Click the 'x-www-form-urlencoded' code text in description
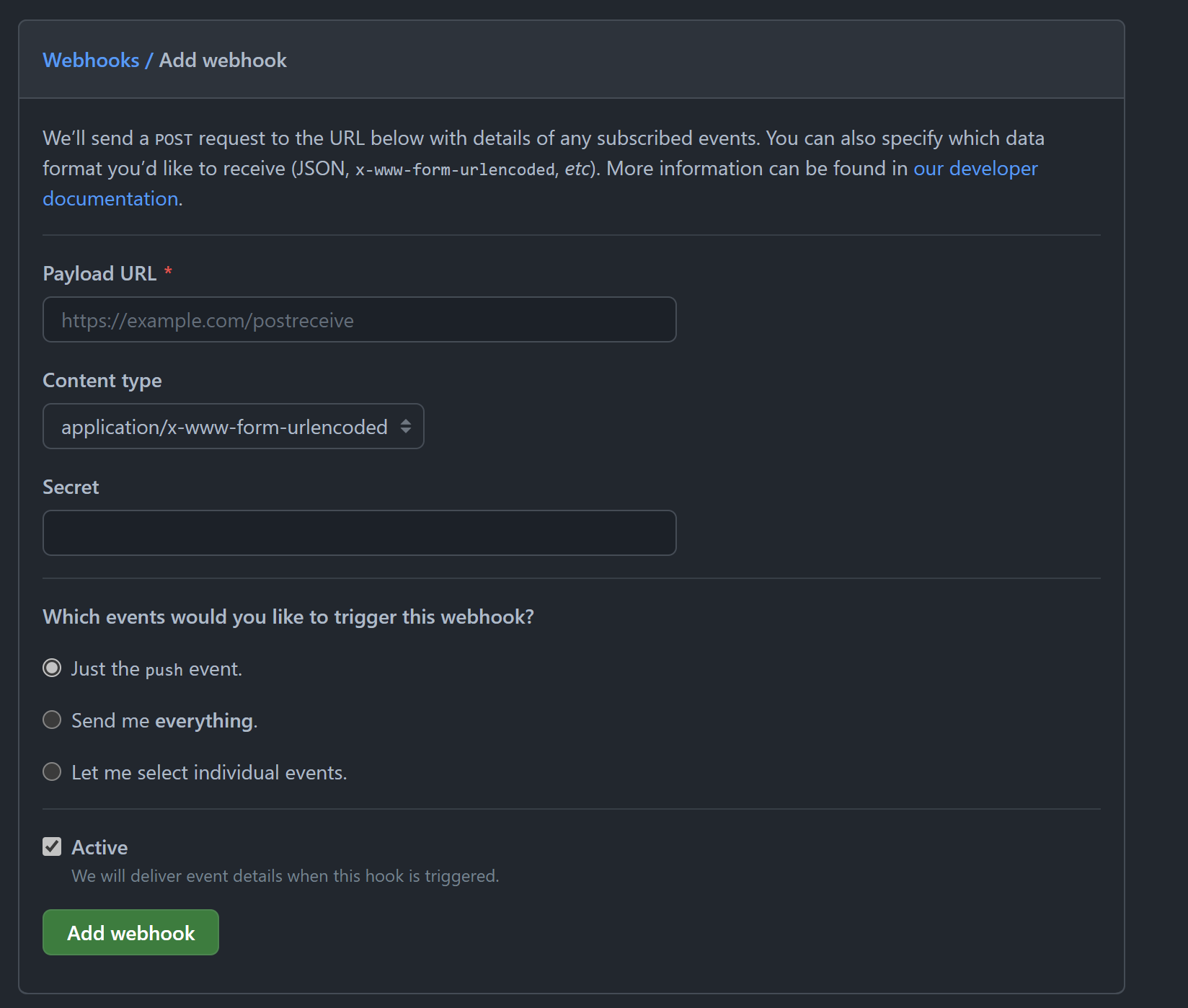The height and width of the screenshot is (1008, 1188). (x=454, y=169)
